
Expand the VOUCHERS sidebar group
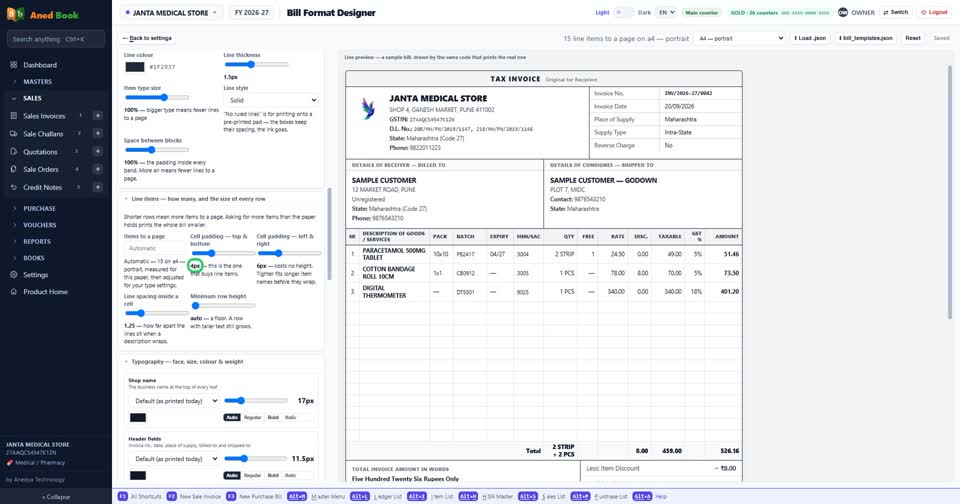[55, 225]
